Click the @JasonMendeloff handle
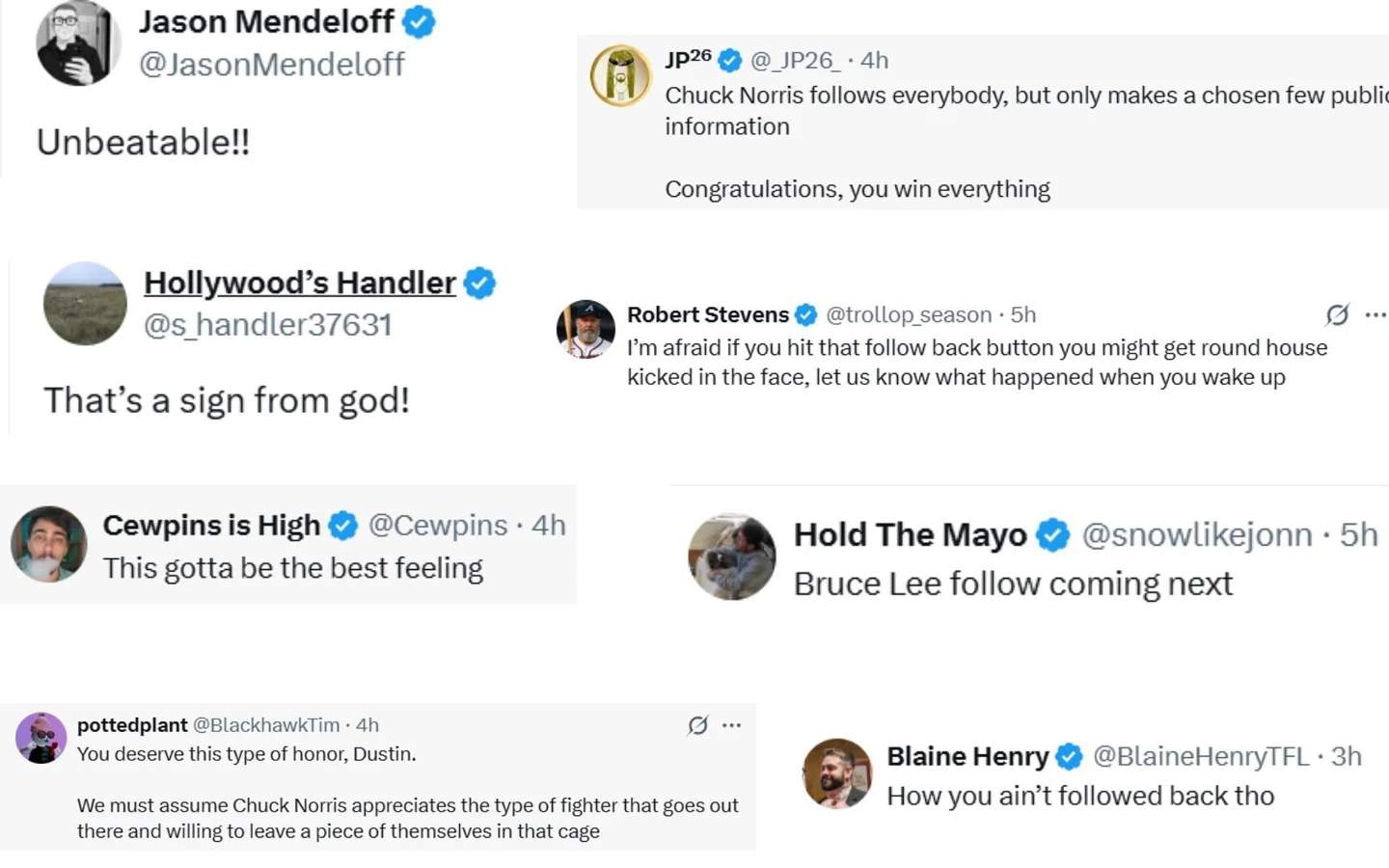Screen dimensions: 1389x868 (x=271, y=65)
